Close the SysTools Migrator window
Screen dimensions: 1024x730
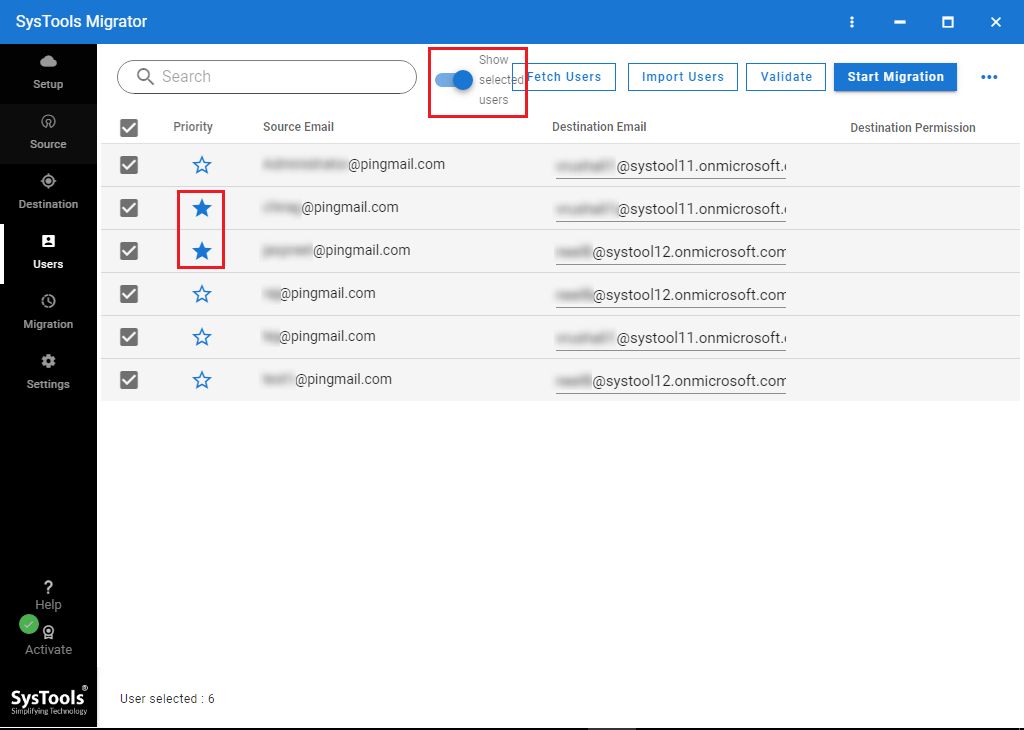(x=996, y=22)
